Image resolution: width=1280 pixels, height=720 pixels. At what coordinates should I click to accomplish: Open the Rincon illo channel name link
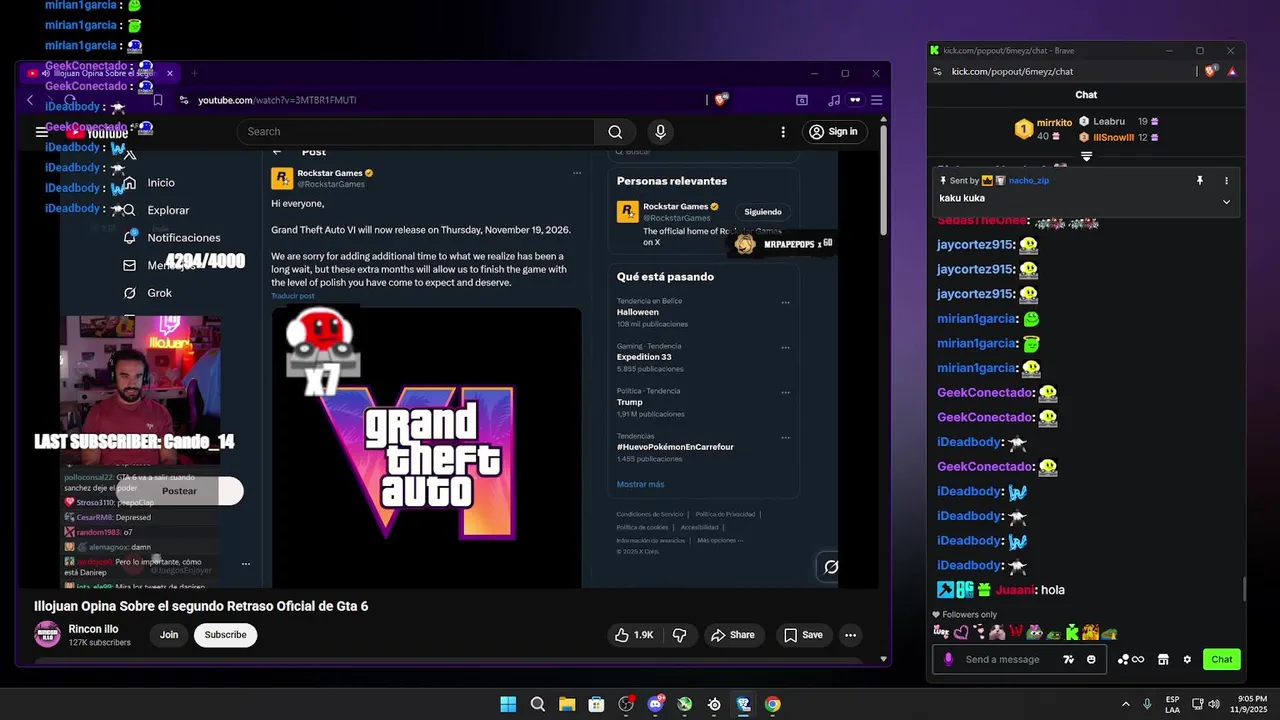click(x=93, y=629)
